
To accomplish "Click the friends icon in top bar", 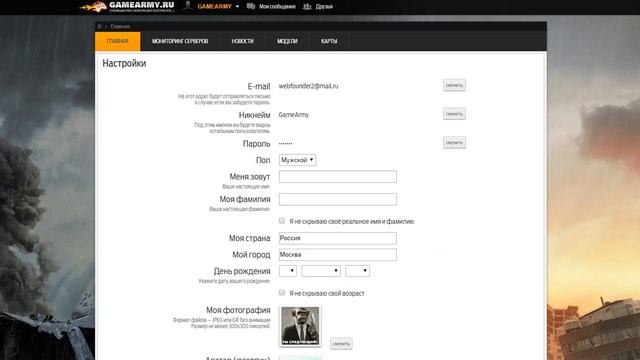I will (x=307, y=6).
